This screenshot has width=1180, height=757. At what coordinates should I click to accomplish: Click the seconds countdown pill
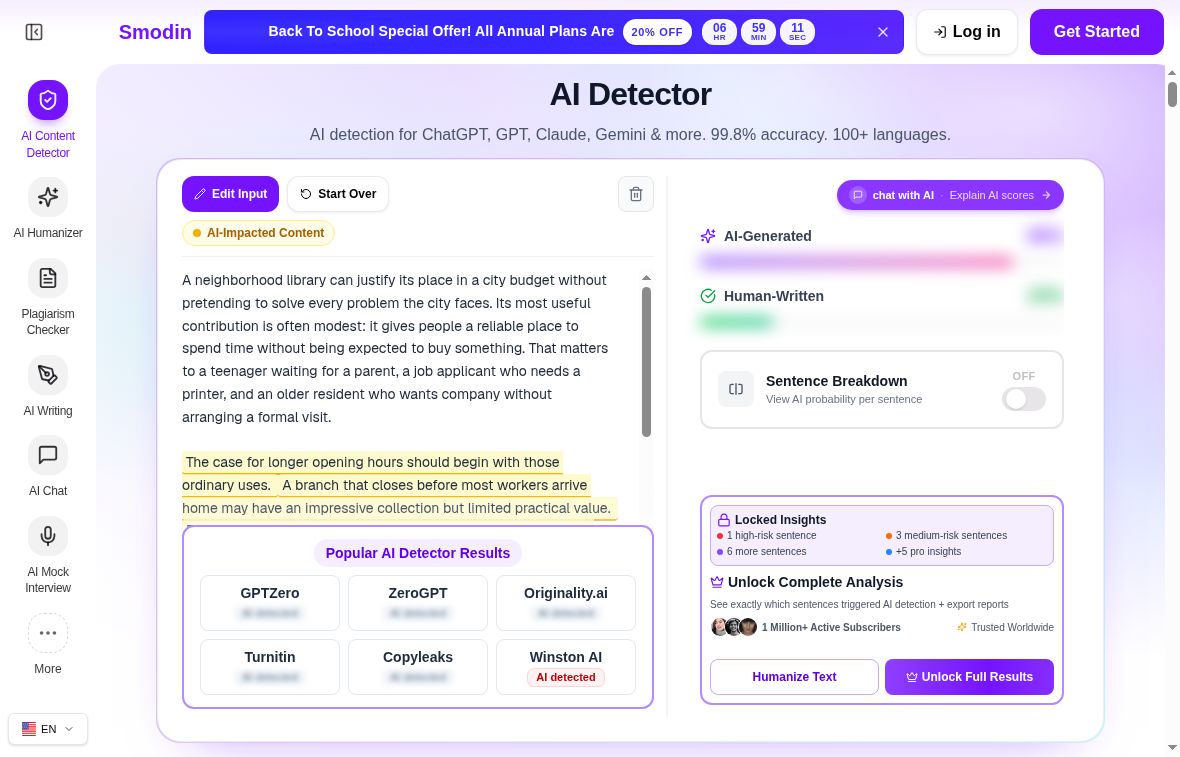pyautogui.click(x=797, y=32)
